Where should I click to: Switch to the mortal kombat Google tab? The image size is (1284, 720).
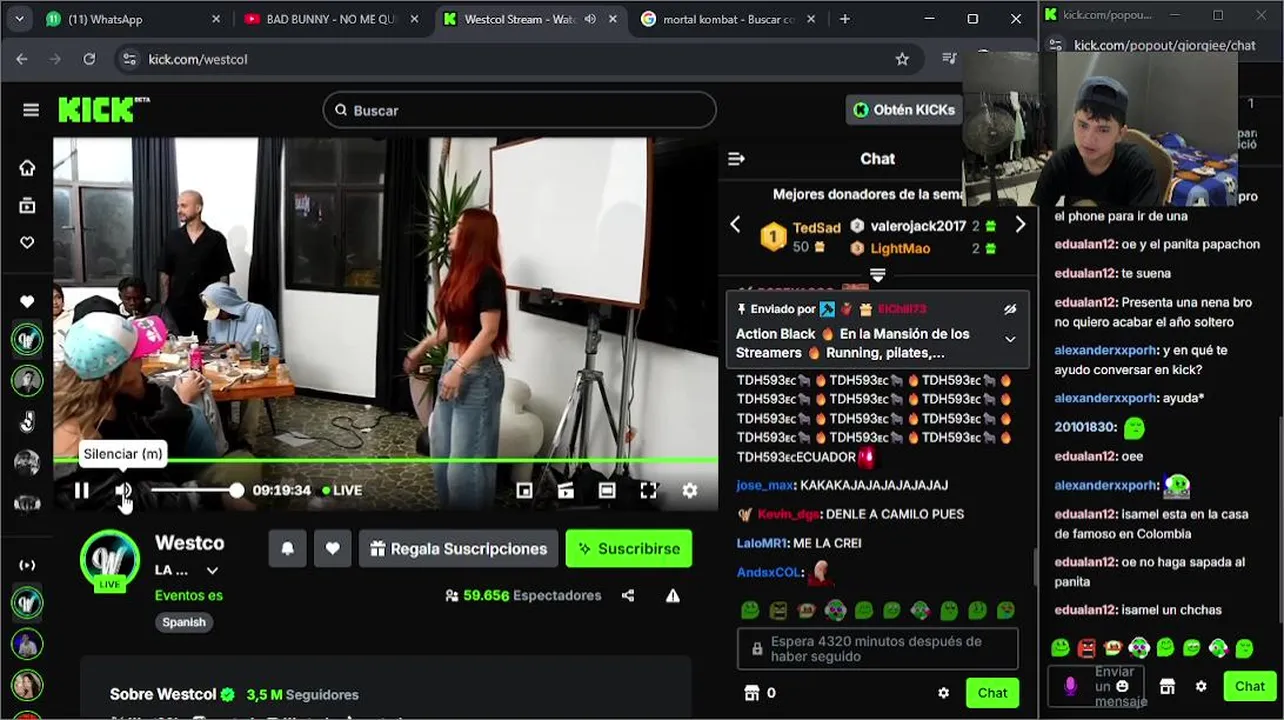pos(728,19)
